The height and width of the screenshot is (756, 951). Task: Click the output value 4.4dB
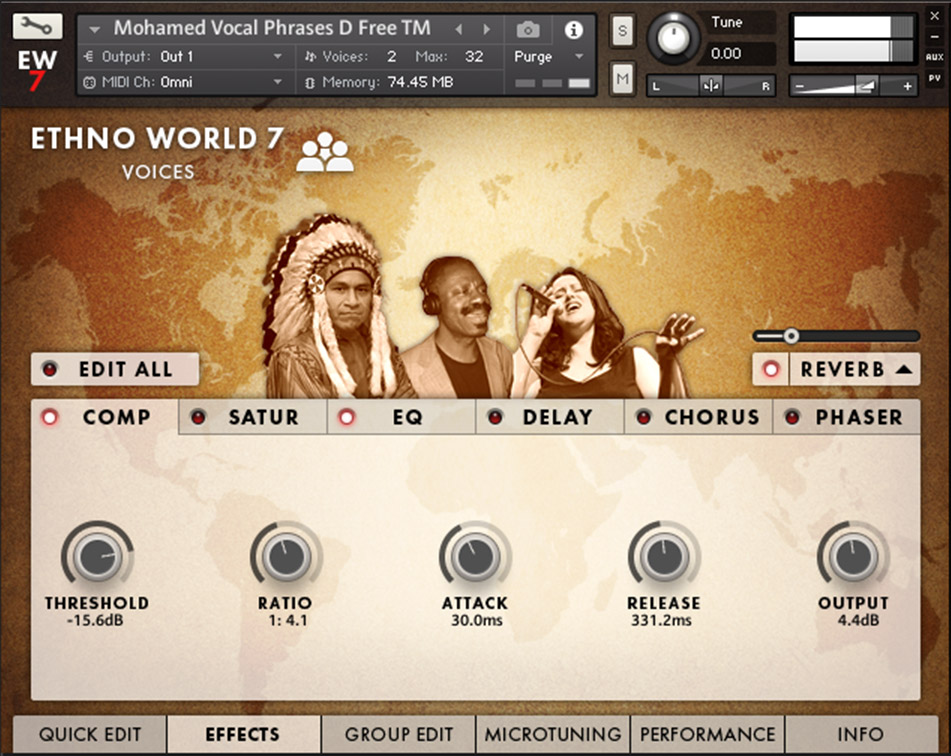[x=858, y=620]
